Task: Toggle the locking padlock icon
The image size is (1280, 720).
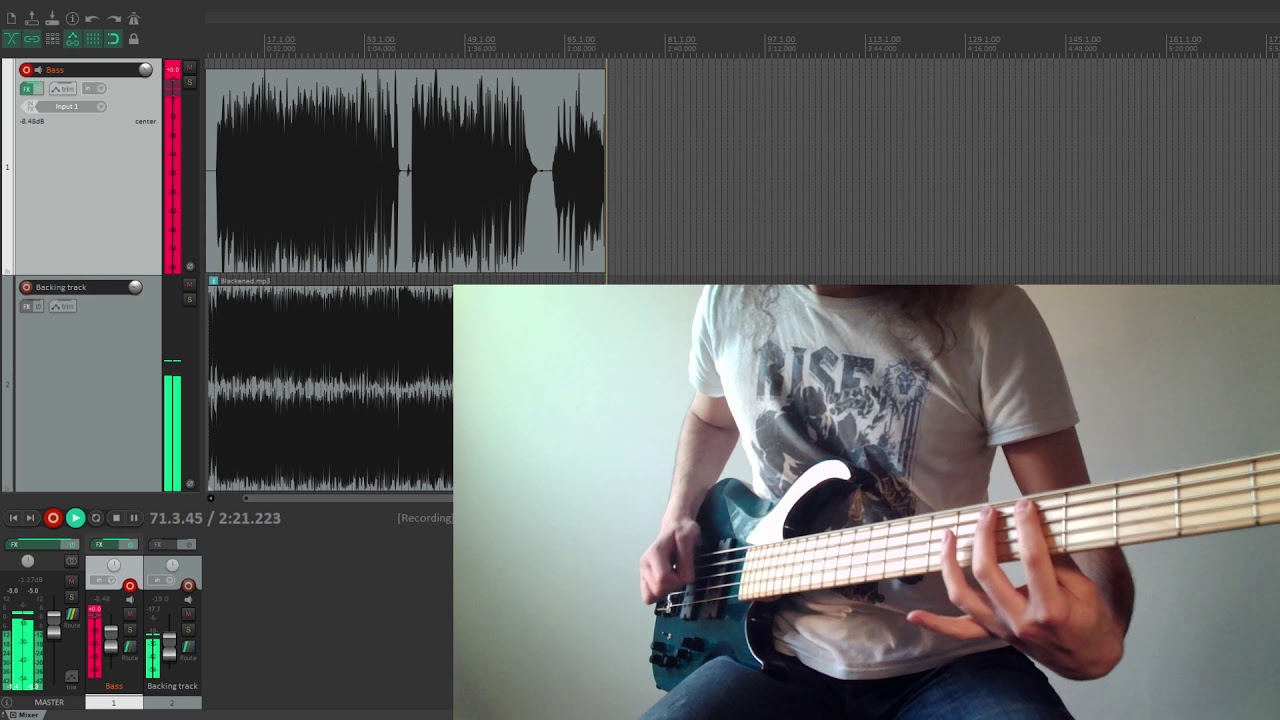Action: coord(134,38)
